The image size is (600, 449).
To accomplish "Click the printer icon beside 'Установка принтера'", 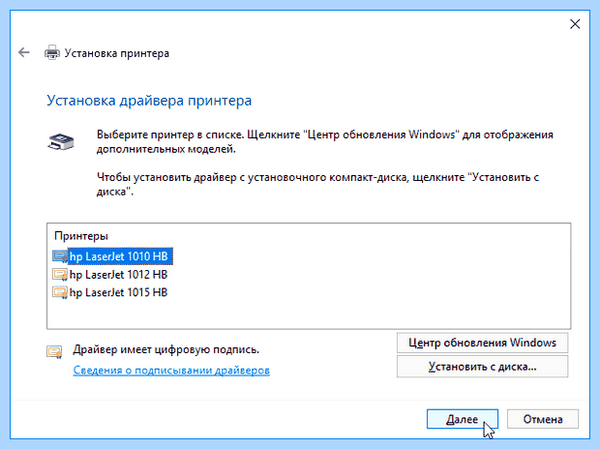I will [x=52, y=53].
